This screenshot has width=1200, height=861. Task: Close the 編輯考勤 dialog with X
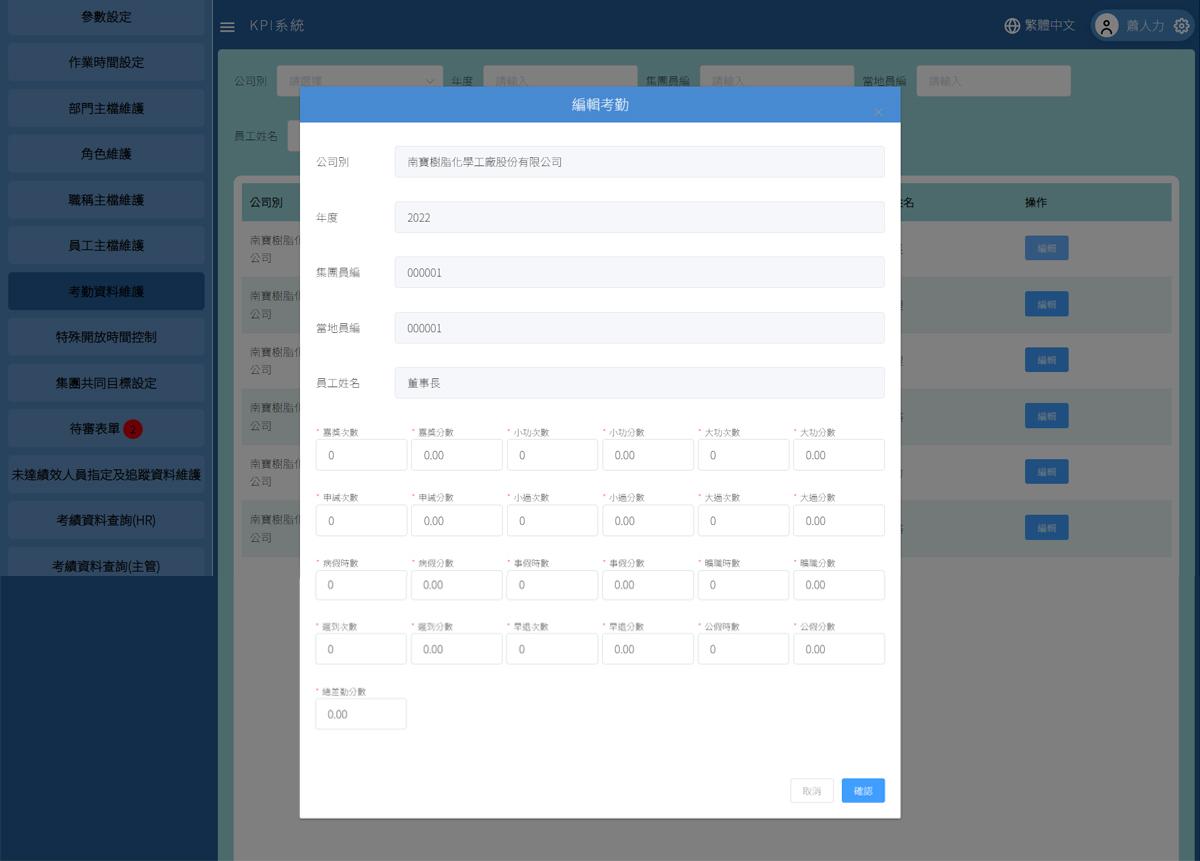click(x=878, y=112)
